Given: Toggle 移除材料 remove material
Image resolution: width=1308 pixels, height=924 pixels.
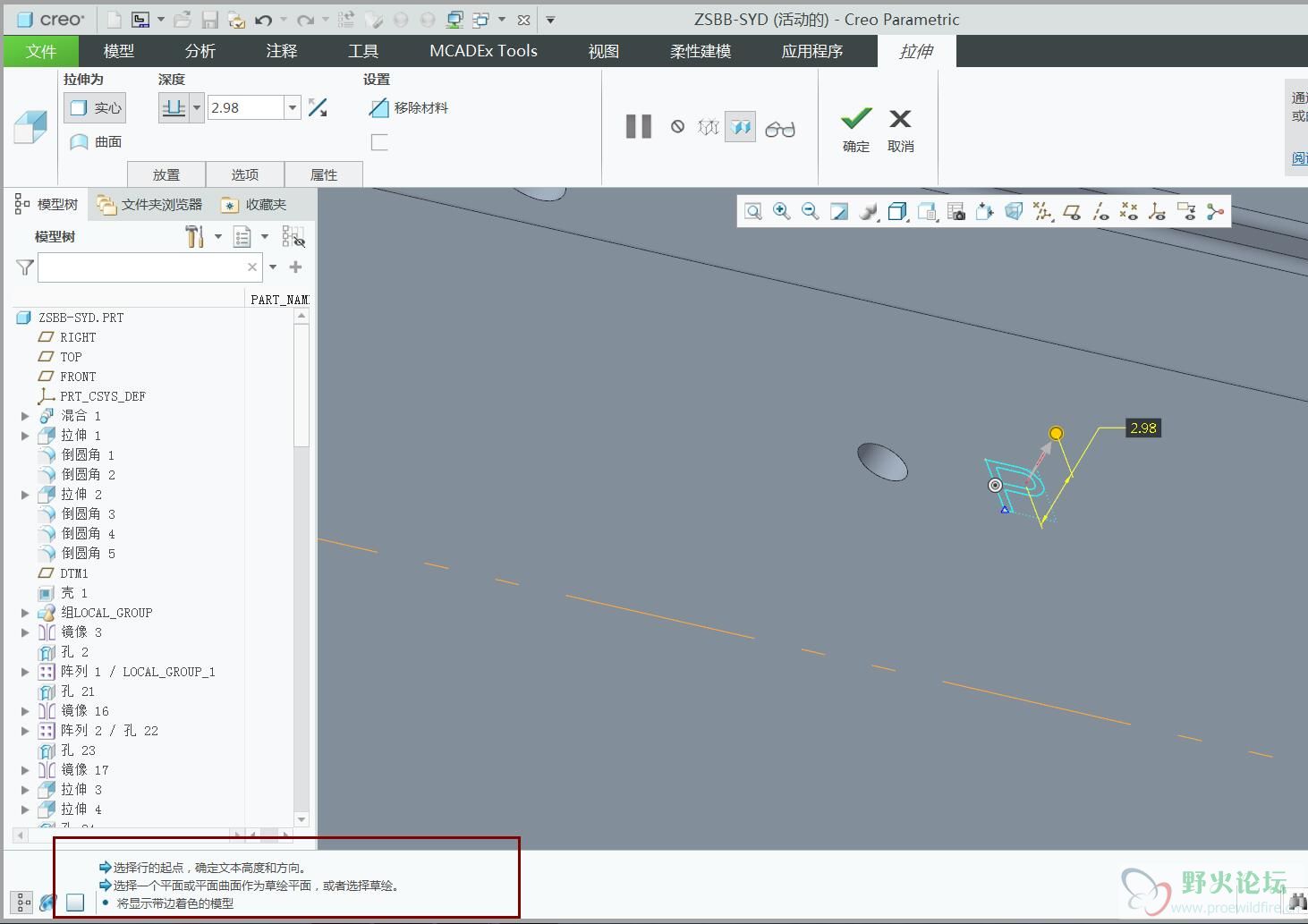Looking at the screenshot, I should pyautogui.click(x=408, y=108).
